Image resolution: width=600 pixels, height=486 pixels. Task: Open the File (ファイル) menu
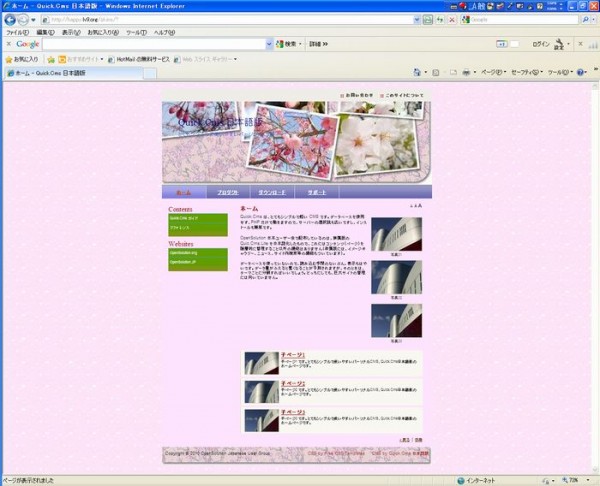tap(16, 32)
